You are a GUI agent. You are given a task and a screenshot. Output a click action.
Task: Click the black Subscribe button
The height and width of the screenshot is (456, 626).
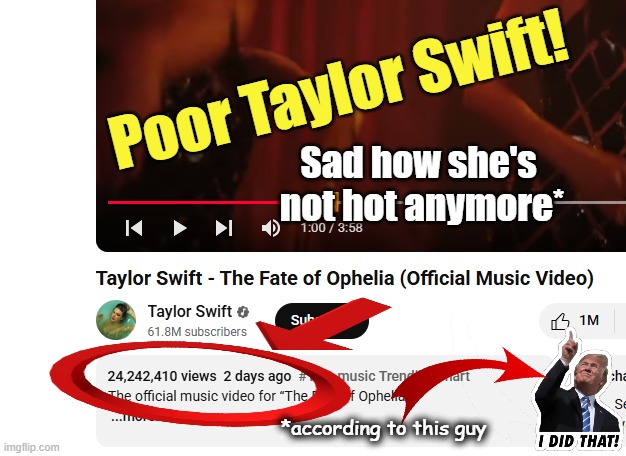click(322, 321)
